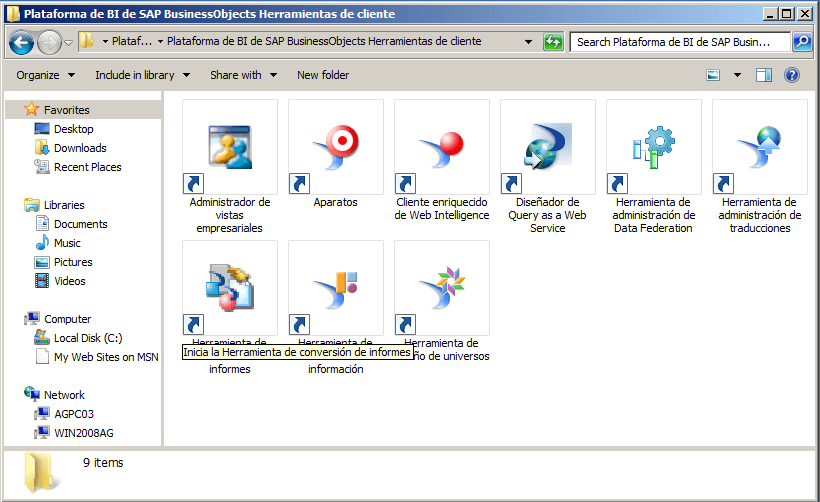Select Diseñador de Query as a Web Service
The image size is (820, 502).
click(x=548, y=147)
